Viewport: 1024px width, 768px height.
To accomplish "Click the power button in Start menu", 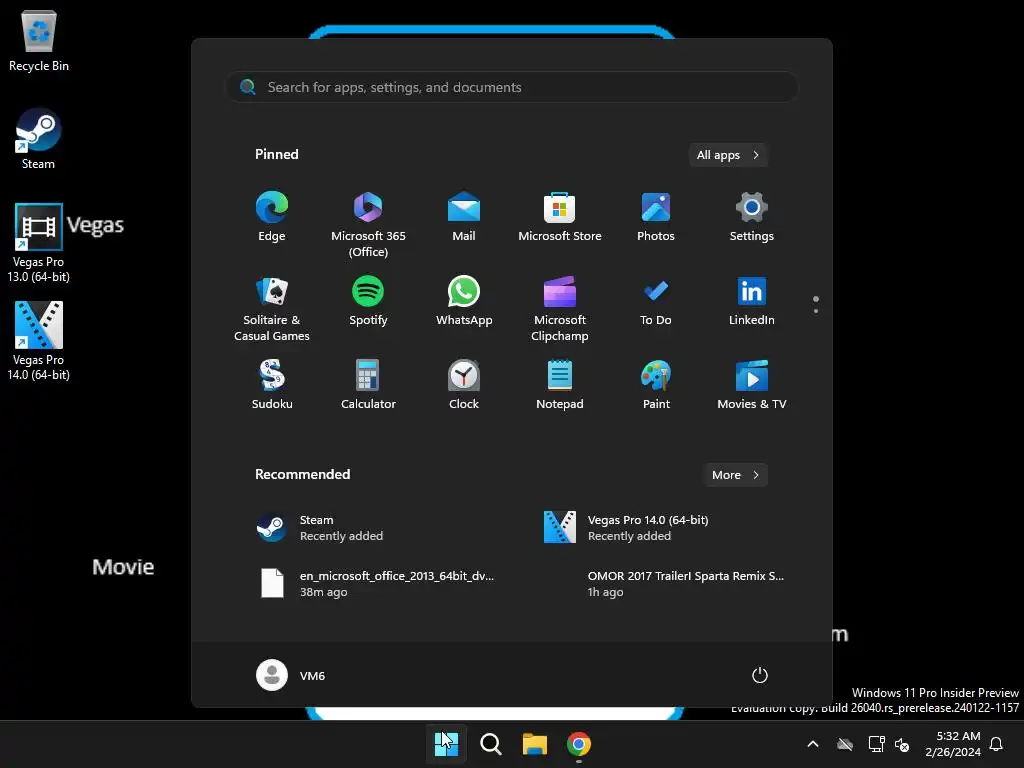I will pyautogui.click(x=760, y=675).
